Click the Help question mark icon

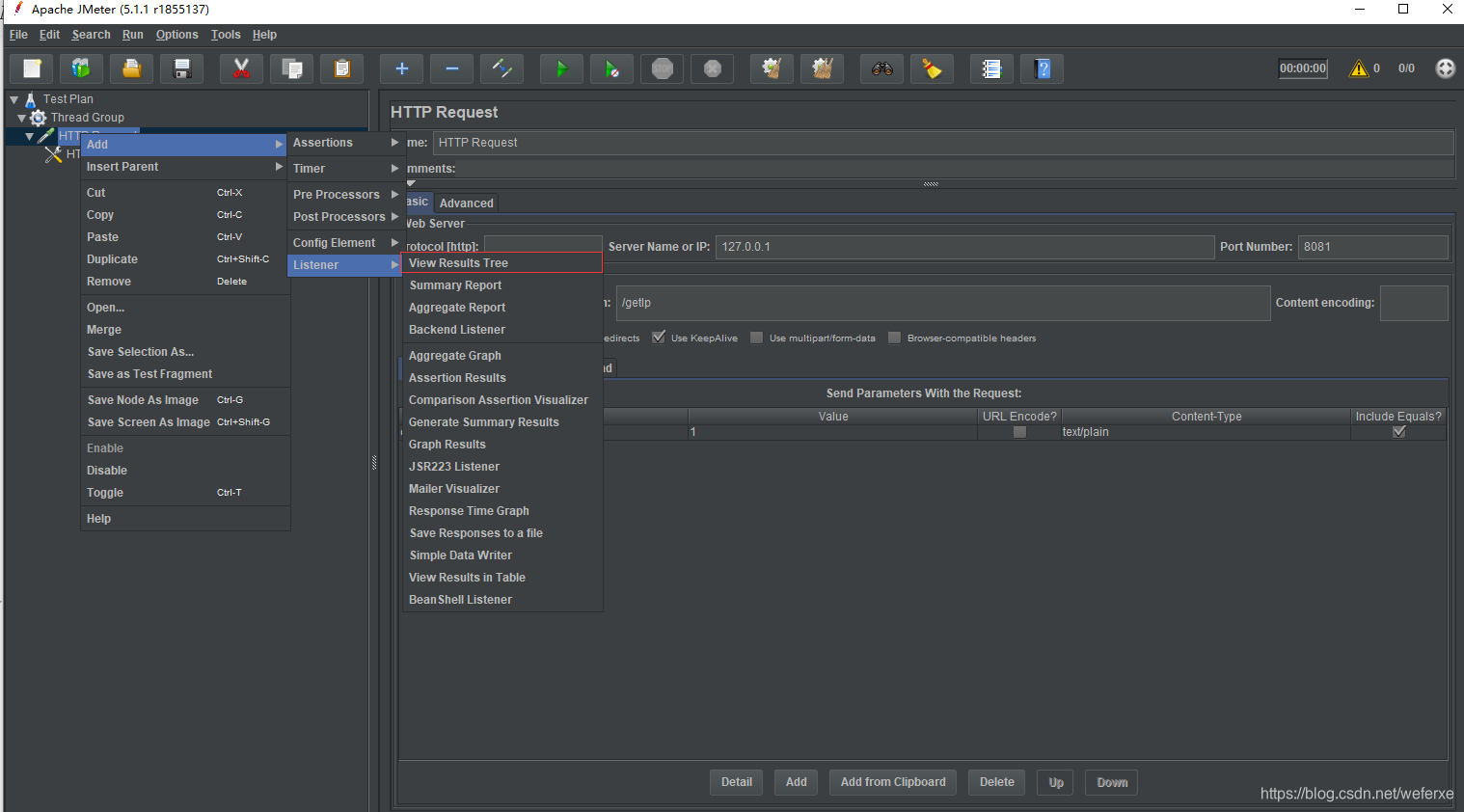pyautogui.click(x=1043, y=68)
